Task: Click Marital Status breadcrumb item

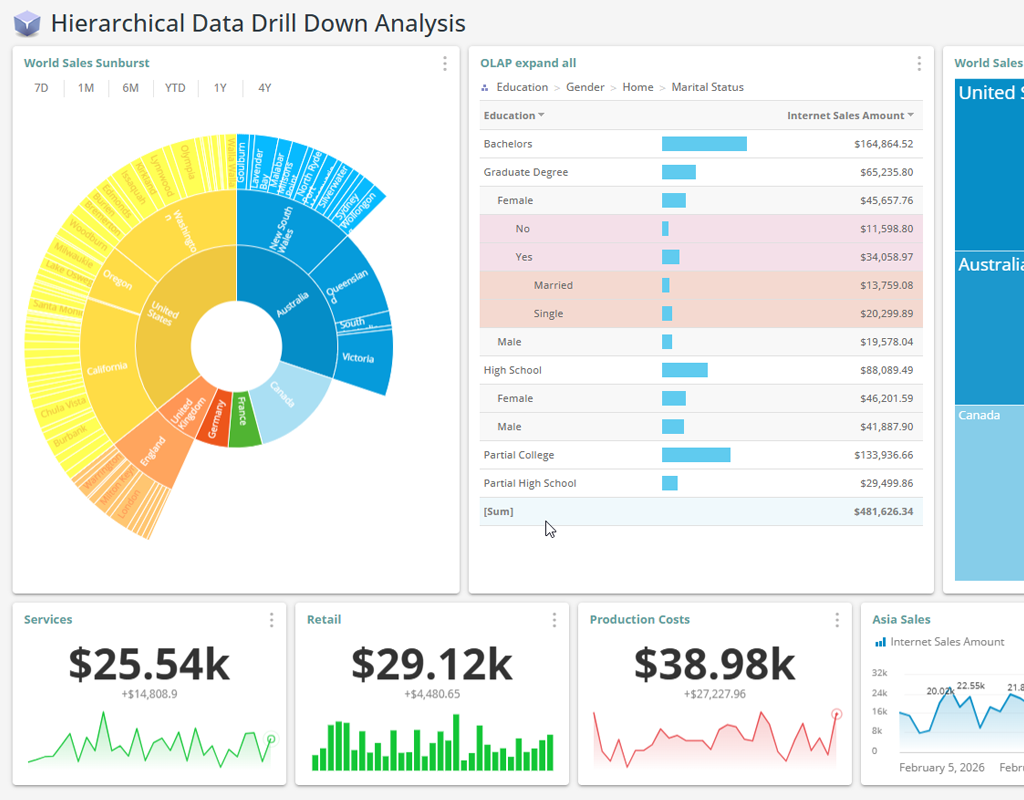Action: click(707, 88)
